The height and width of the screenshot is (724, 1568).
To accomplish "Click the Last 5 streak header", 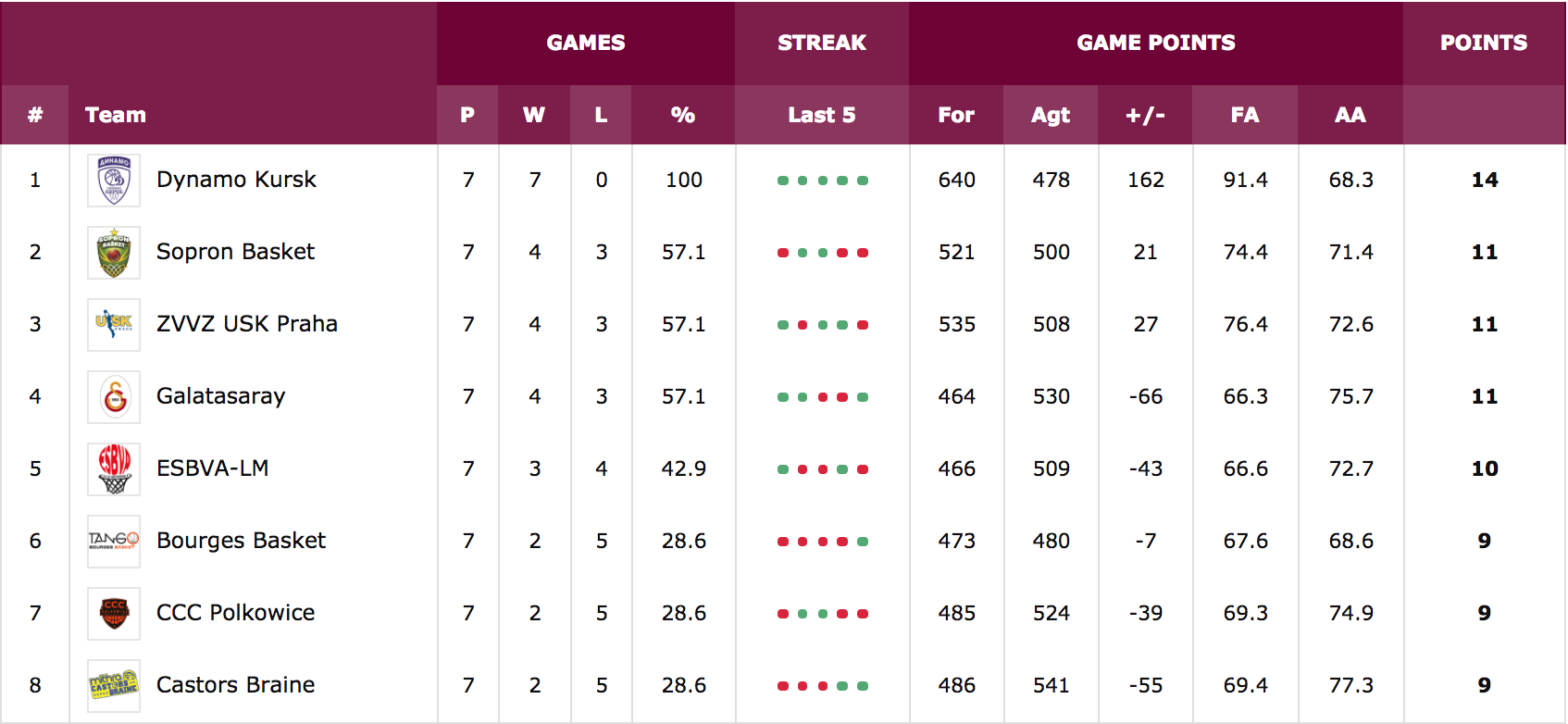I will click(x=822, y=115).
